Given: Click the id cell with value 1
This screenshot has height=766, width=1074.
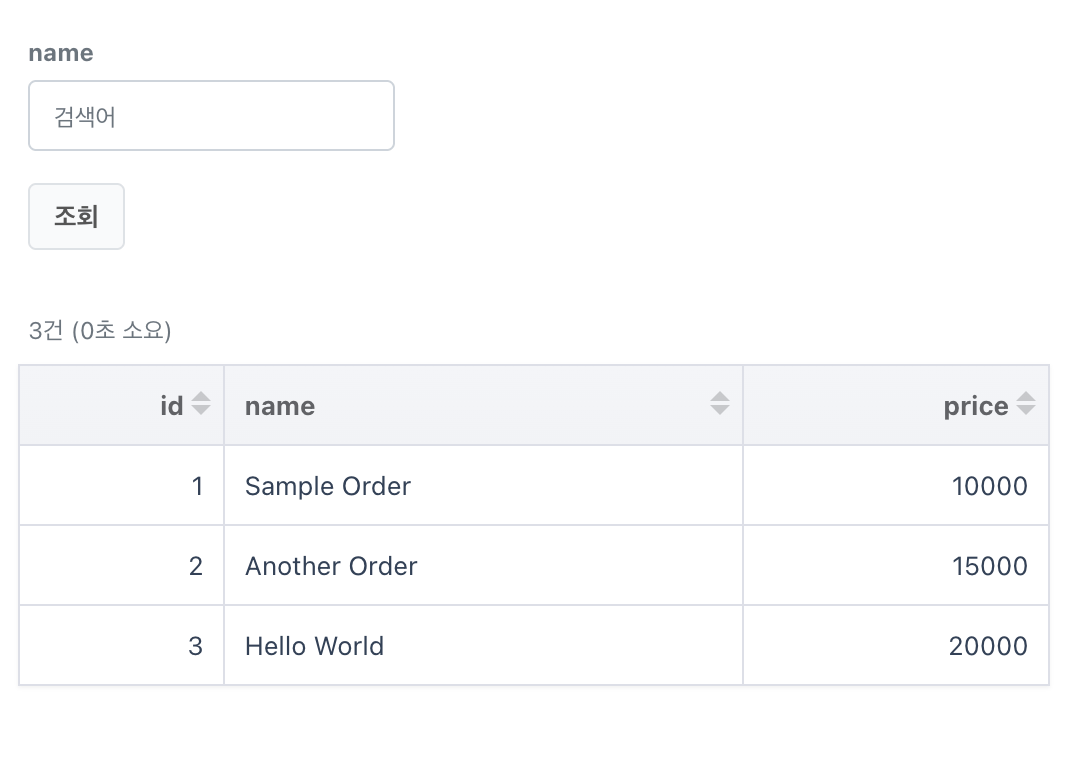Looking at the screenshot, I should click(197, 486).
